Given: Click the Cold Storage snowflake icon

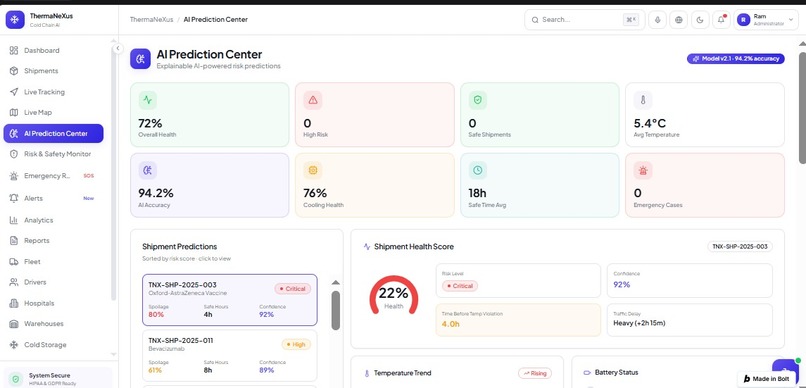Looking at the screenshot, I should click(x=14, y=345).
